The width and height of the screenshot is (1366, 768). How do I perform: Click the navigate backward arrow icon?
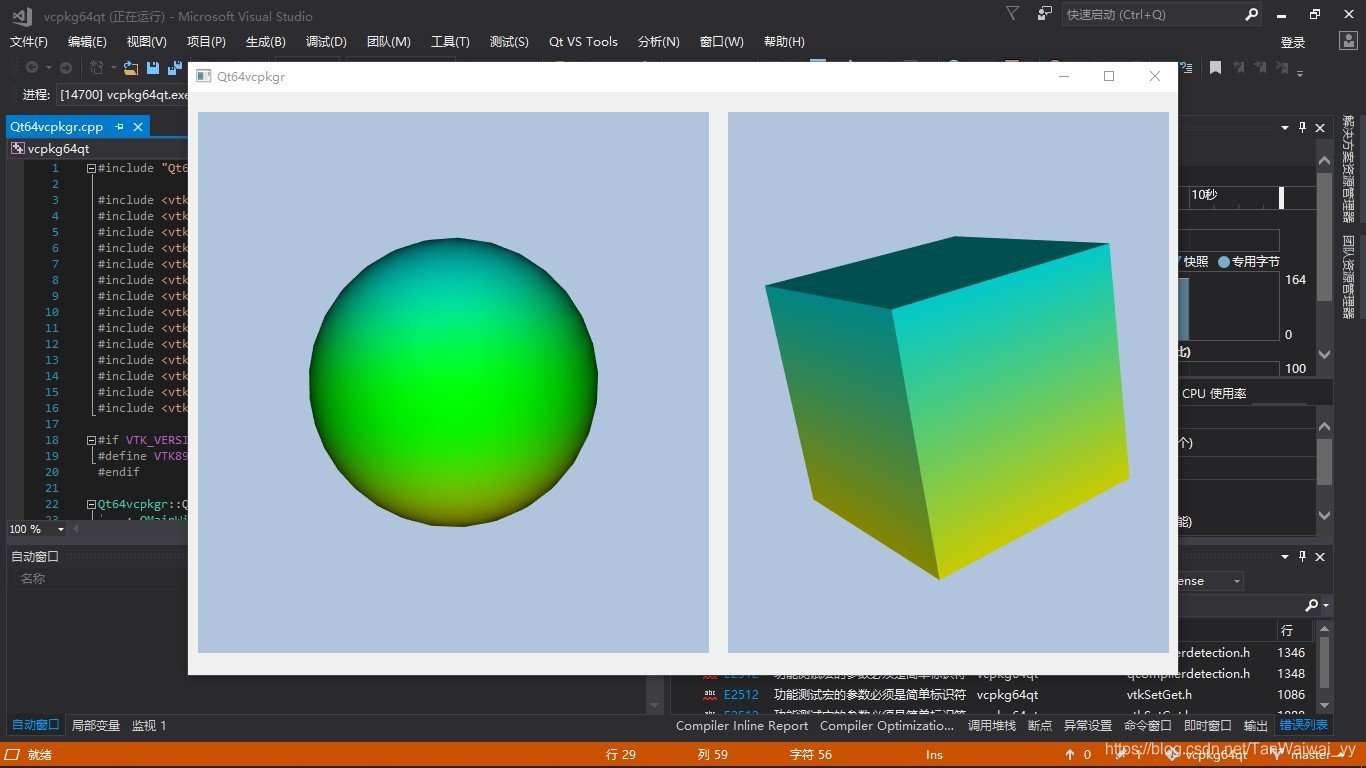[31, 68]
